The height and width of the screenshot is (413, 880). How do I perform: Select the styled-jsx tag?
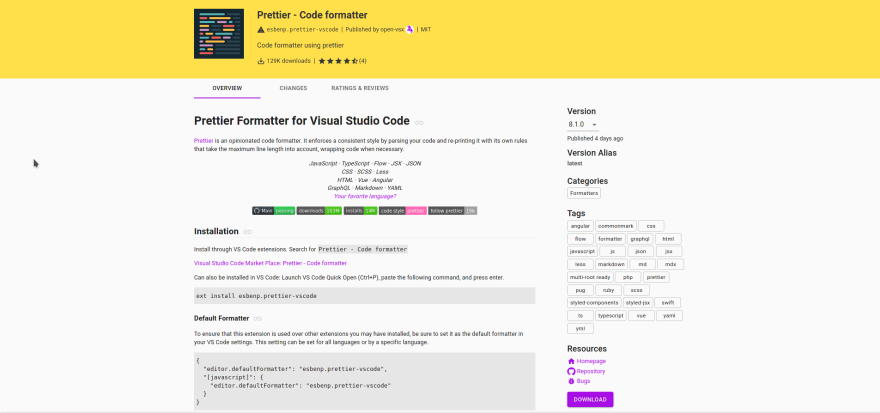click(x=638, y=303)
